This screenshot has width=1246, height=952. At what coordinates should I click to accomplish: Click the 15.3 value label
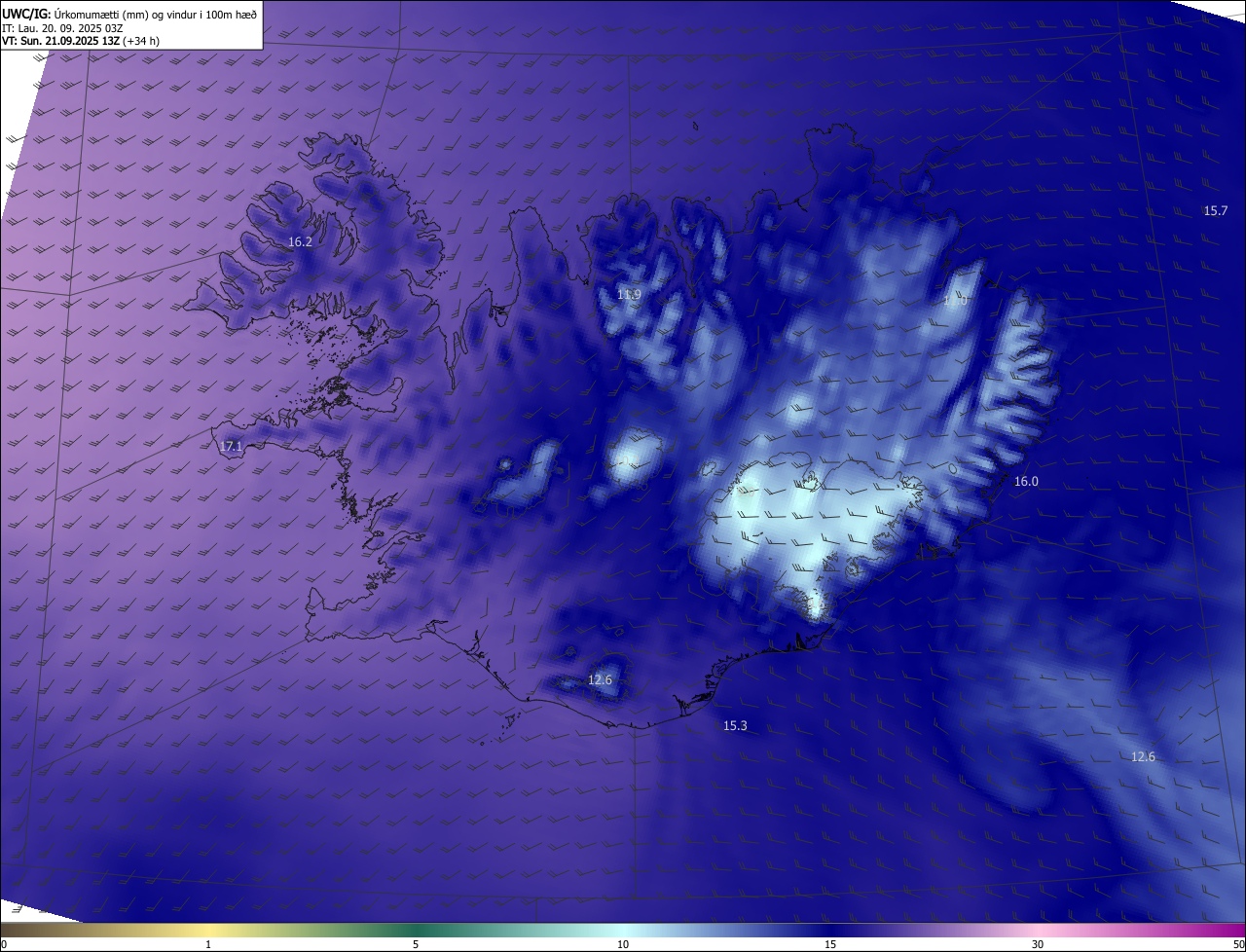[735, 725]
